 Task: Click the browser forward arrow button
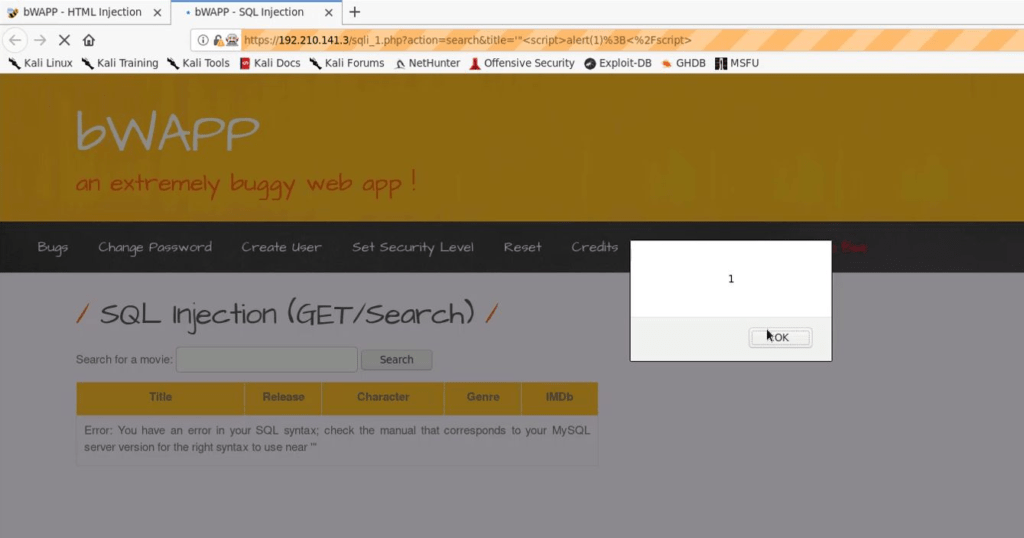click(40, 40)
